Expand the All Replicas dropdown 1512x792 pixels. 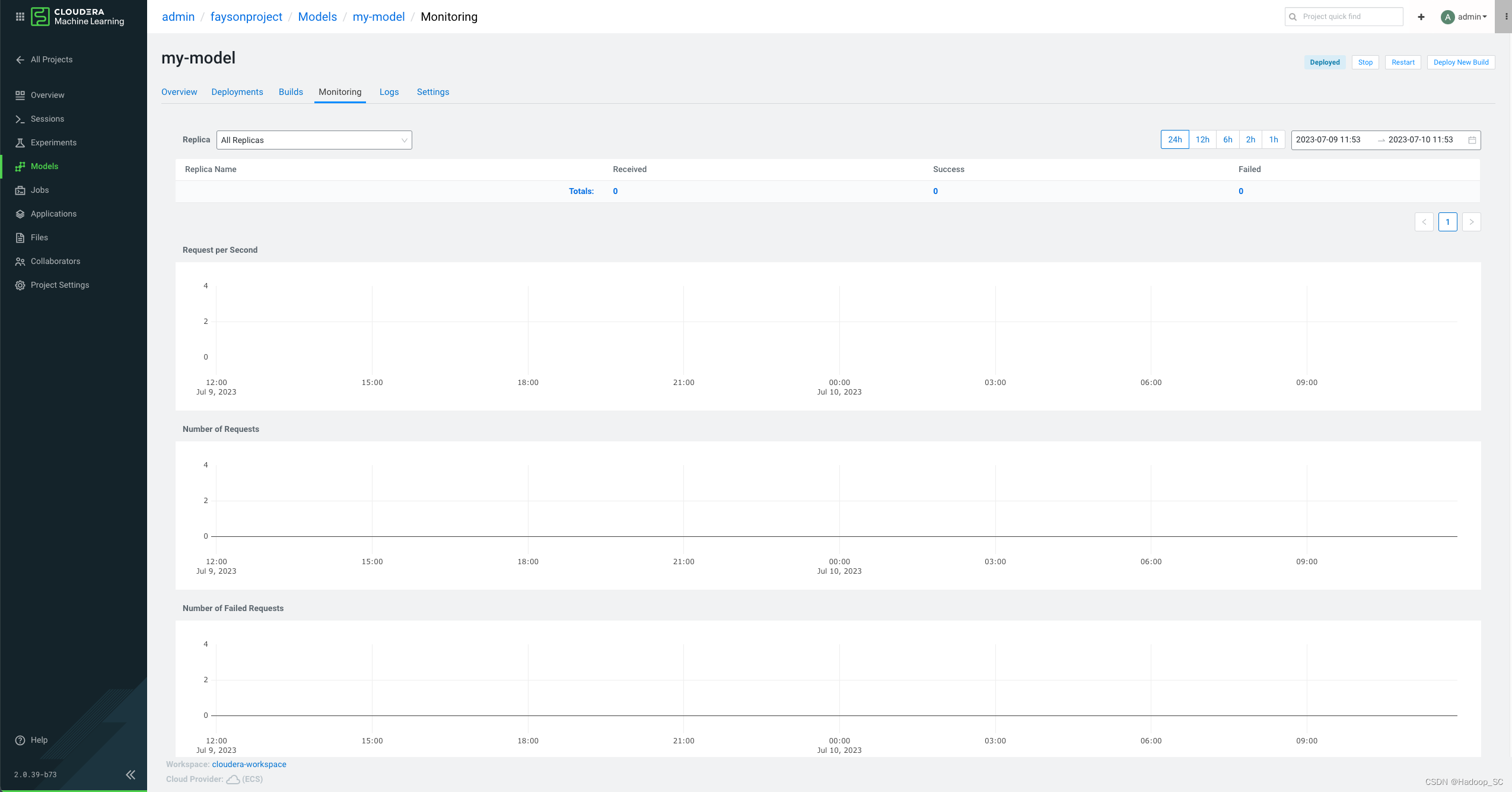coord(314,140)
